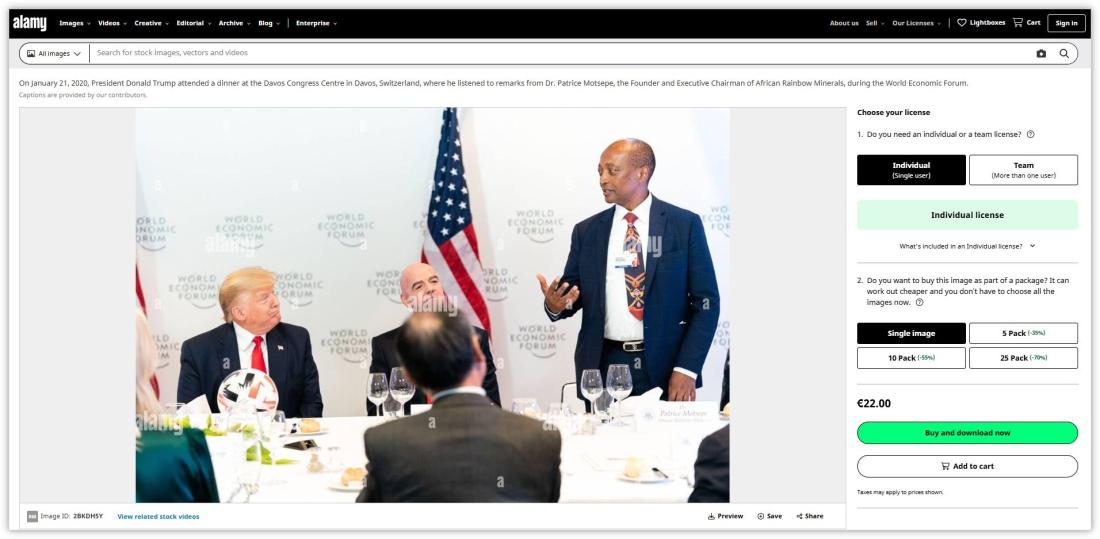Viewport: 1100px width, 539px height.
Task: Open the Editorial menu
Action: coord(194,23)
